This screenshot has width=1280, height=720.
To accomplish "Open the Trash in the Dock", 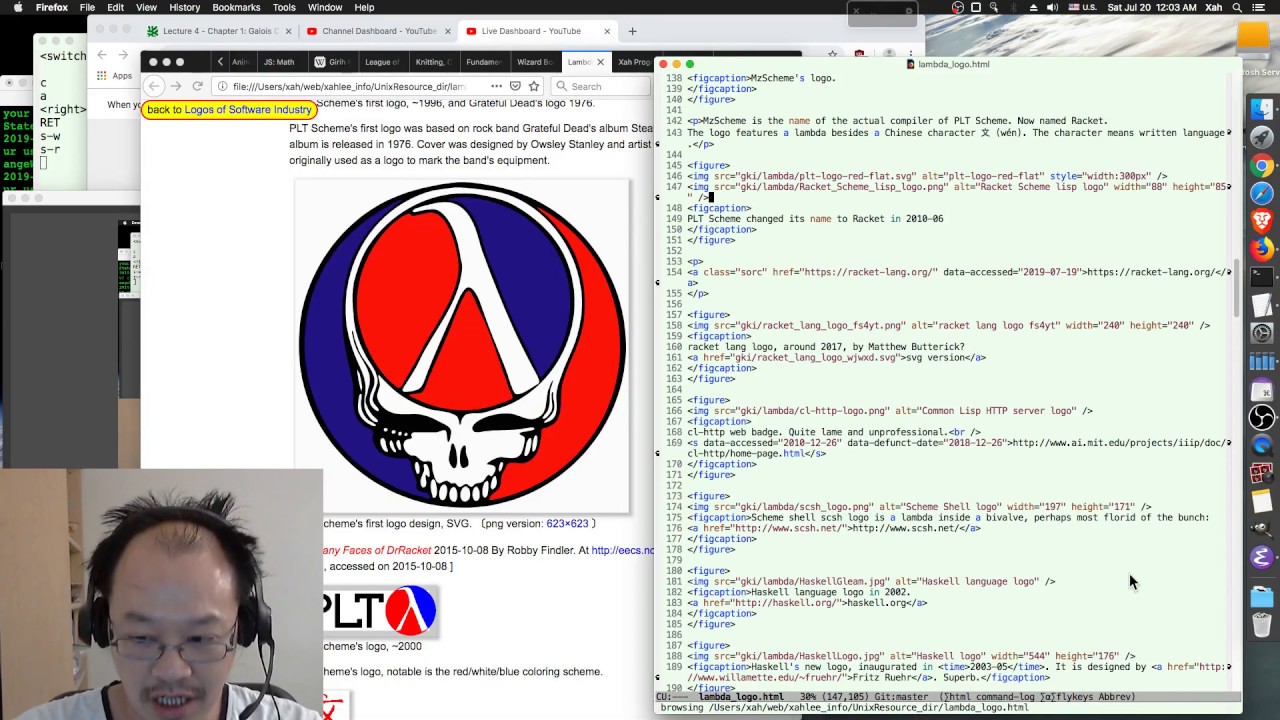I will [x=1262, y=625].
